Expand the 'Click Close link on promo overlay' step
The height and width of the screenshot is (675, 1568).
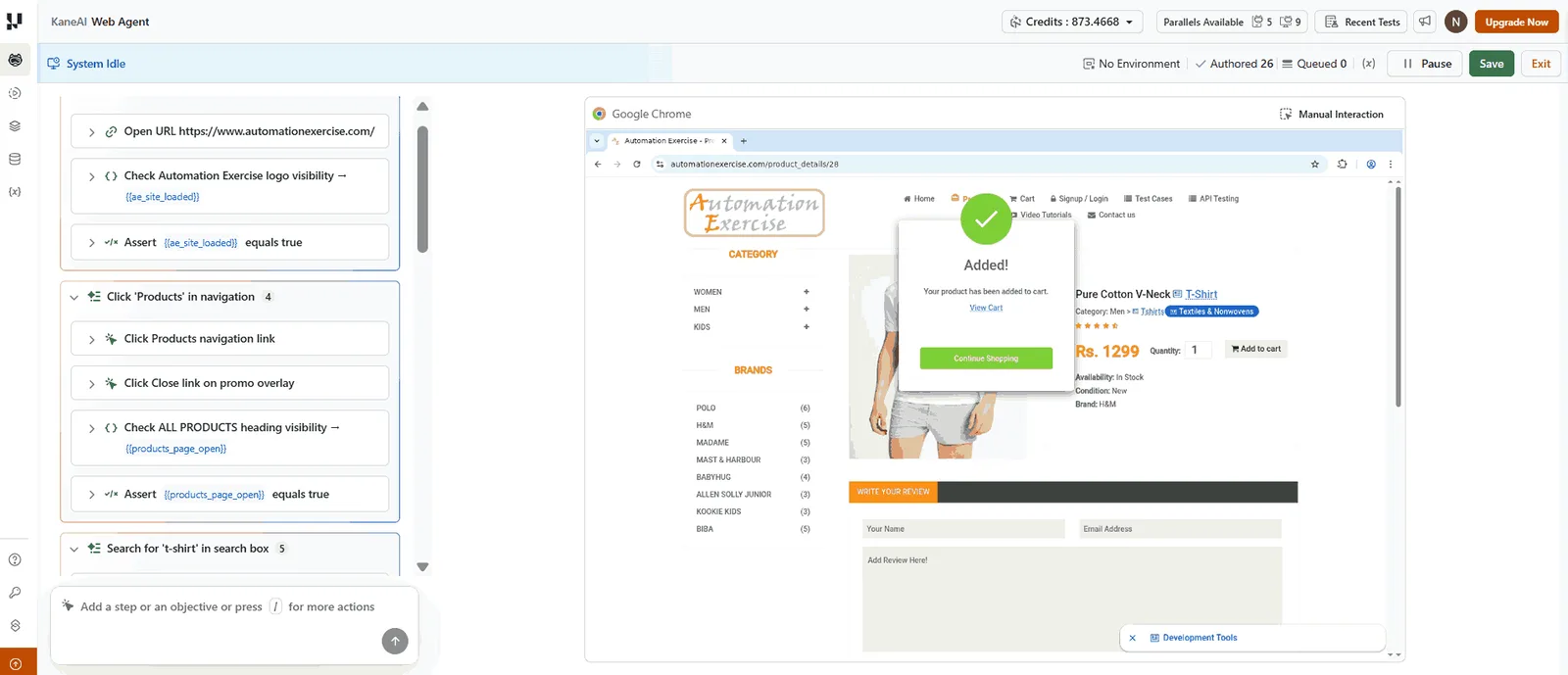pos(92,383)
